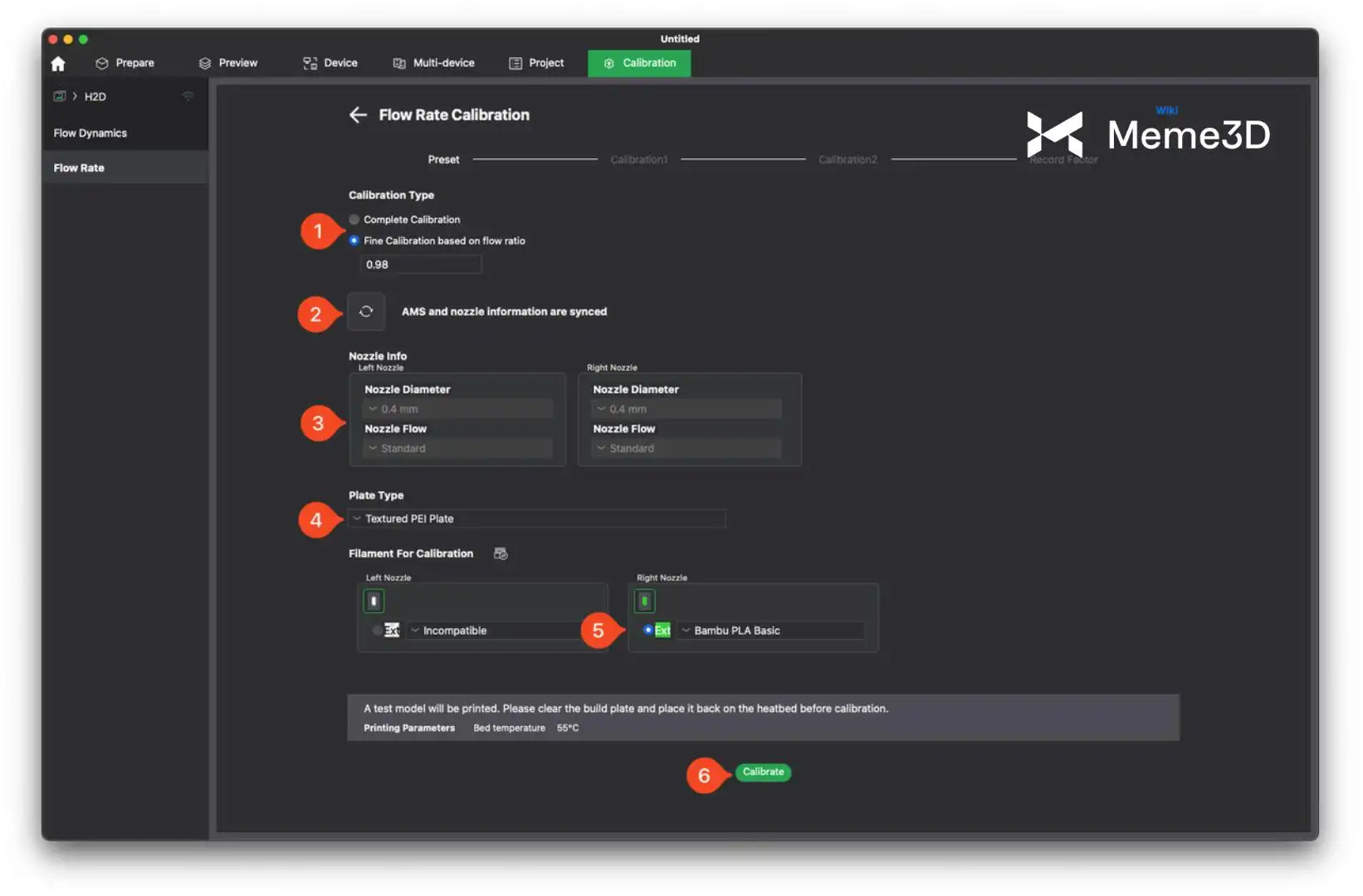Image resolution: width=1363 pixels, height=896 pixels.
Task: Switch to the Prepare tab
Action: 125,63
